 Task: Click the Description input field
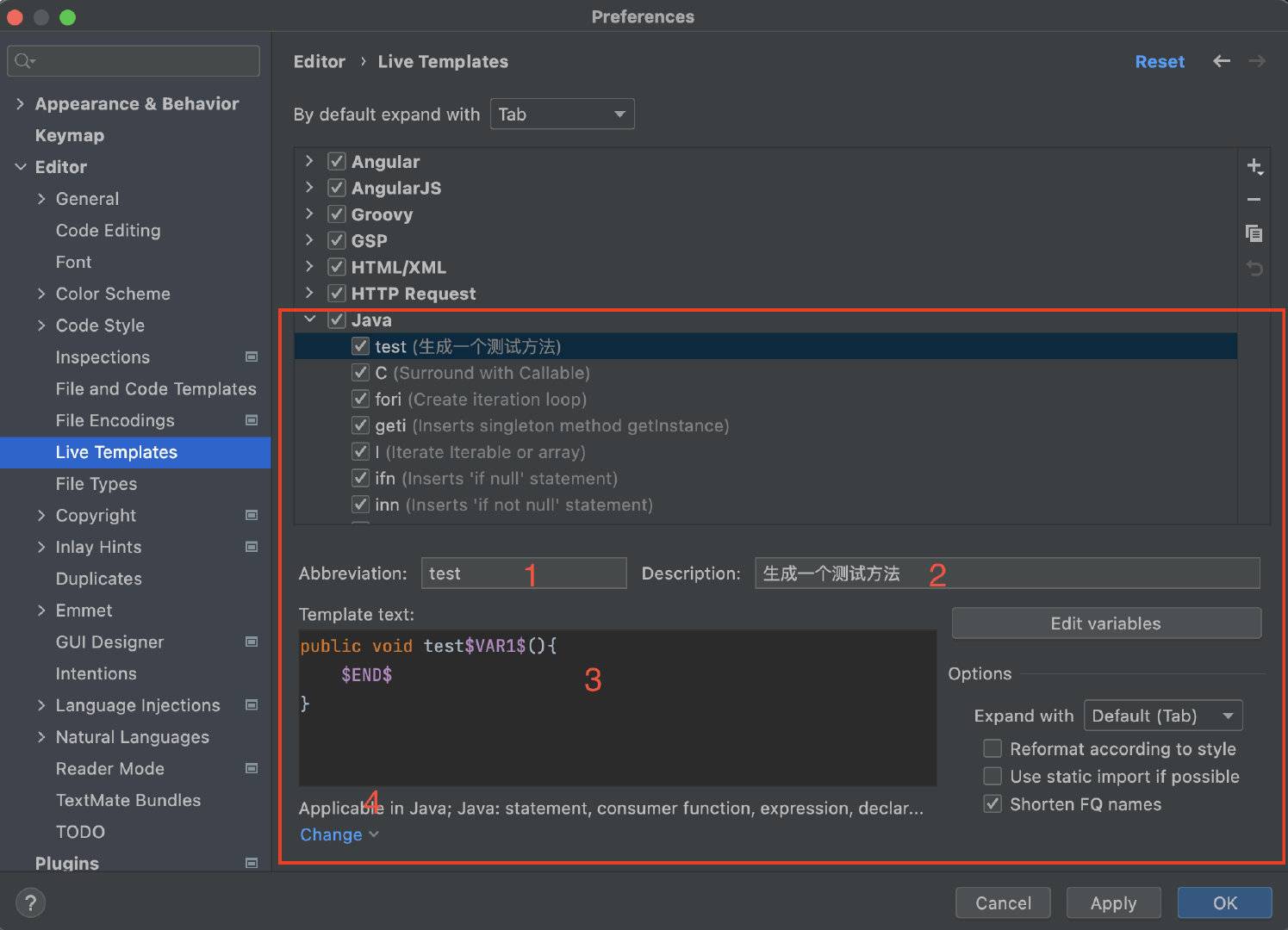(1007, 573)
